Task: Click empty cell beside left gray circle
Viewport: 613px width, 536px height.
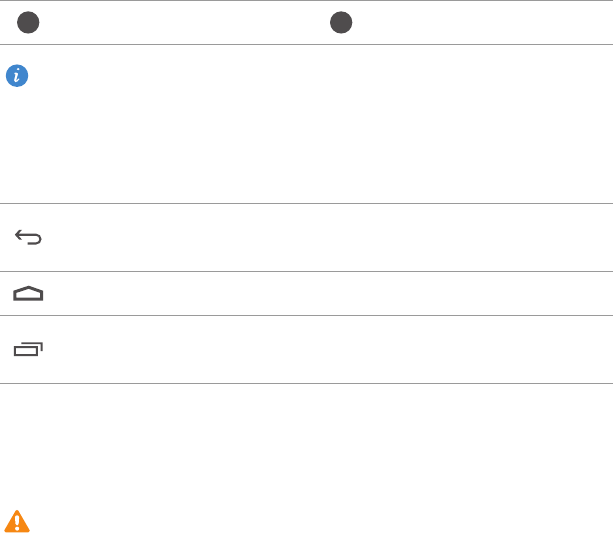Action: (x=180, y=24)
